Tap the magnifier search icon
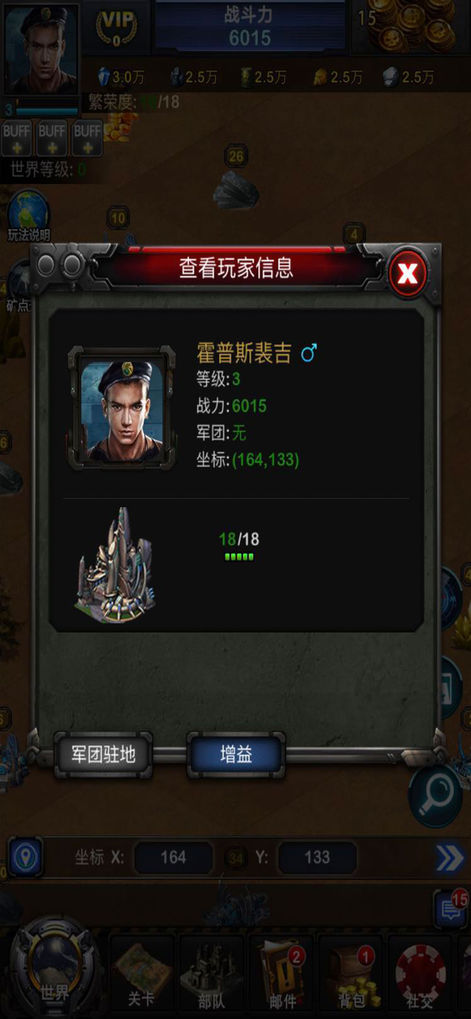The width and height of the screenshot is (471, 1019). click(435, 794)
